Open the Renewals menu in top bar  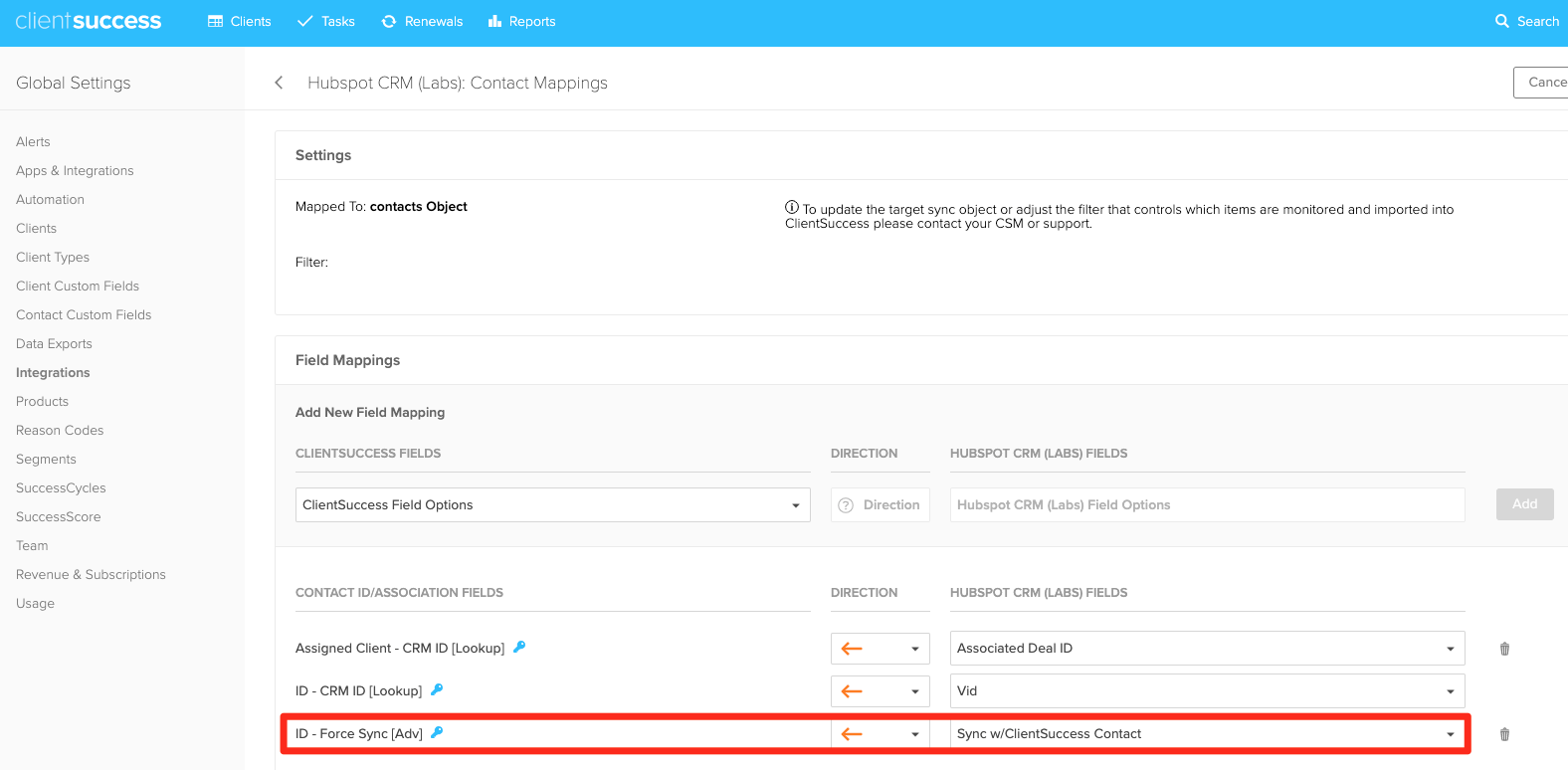point(423,21)
